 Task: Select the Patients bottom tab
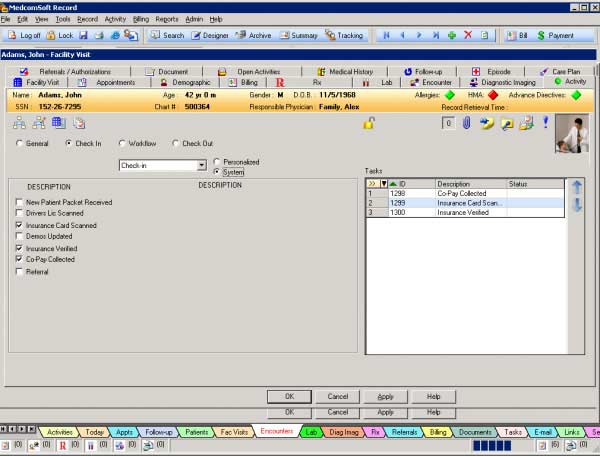(197, 432)
